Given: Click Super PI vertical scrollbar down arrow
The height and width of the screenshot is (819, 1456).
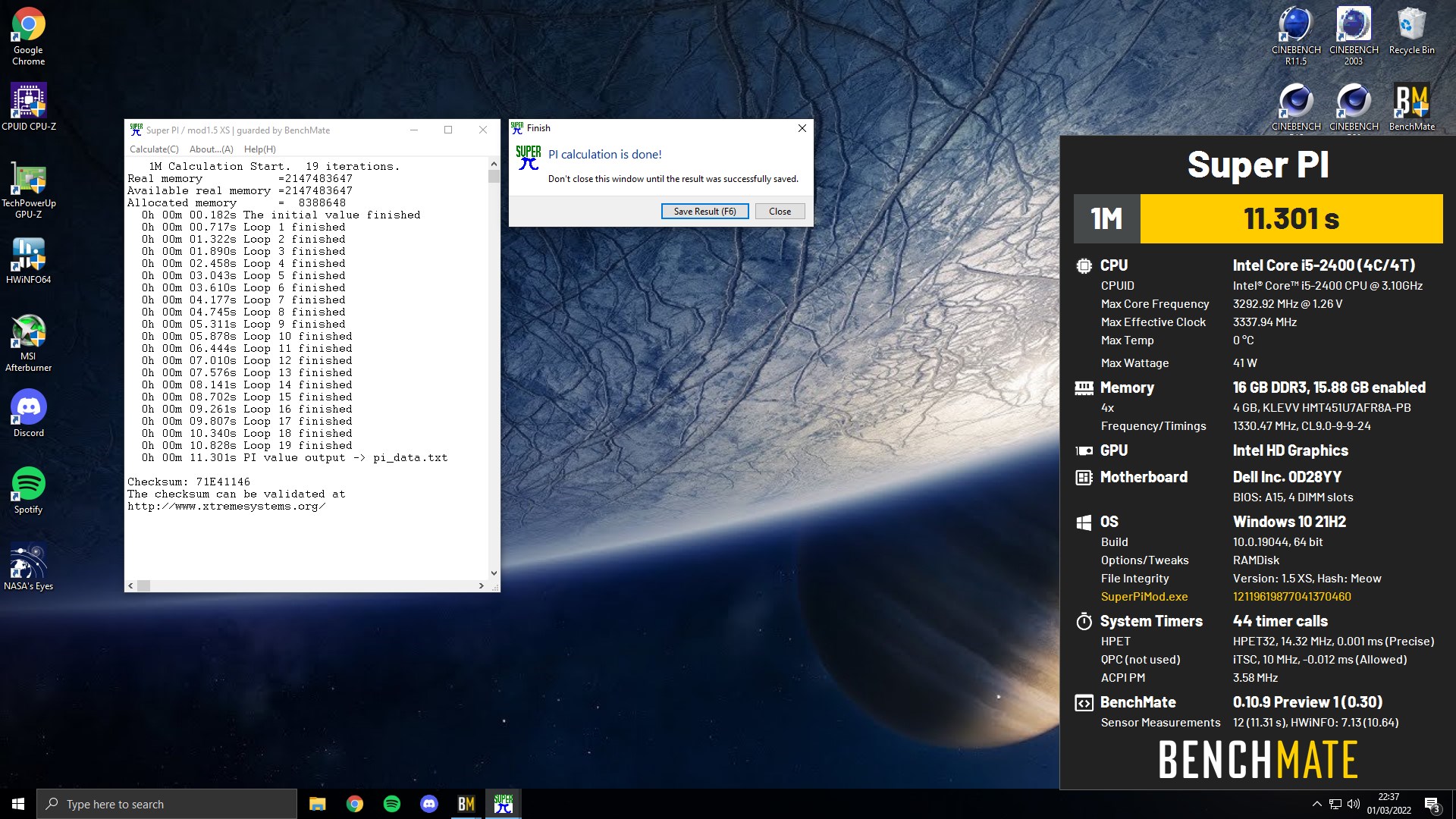Looking at the screenshot, I should 494,573.
